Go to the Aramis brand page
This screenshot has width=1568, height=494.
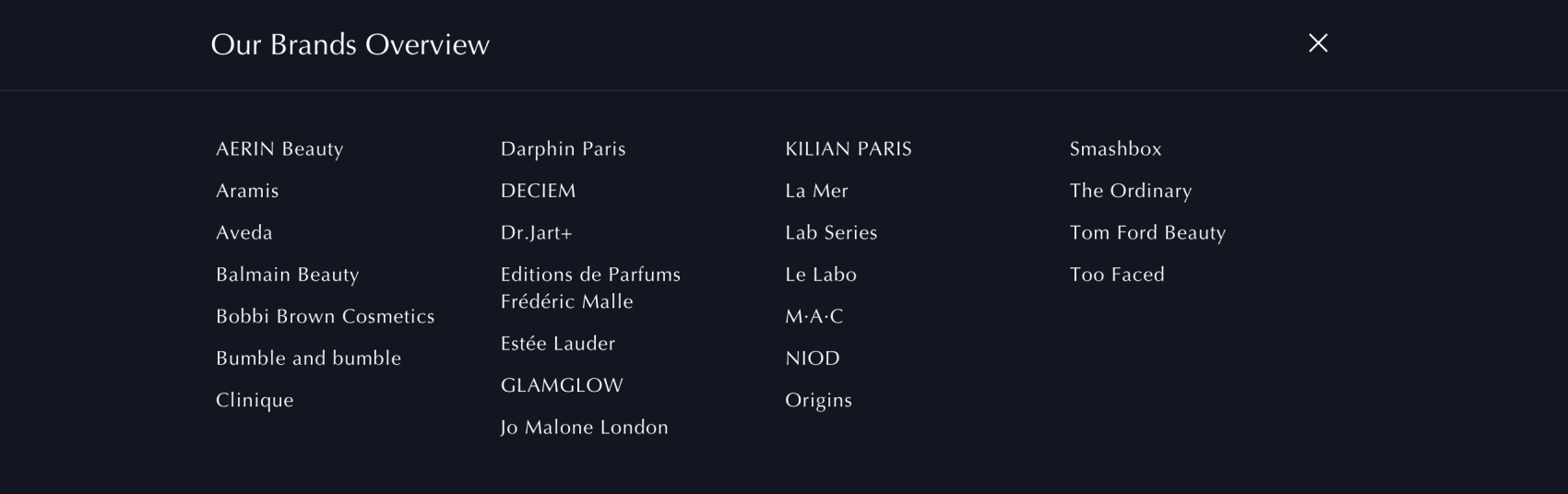[x=247, y=191]
